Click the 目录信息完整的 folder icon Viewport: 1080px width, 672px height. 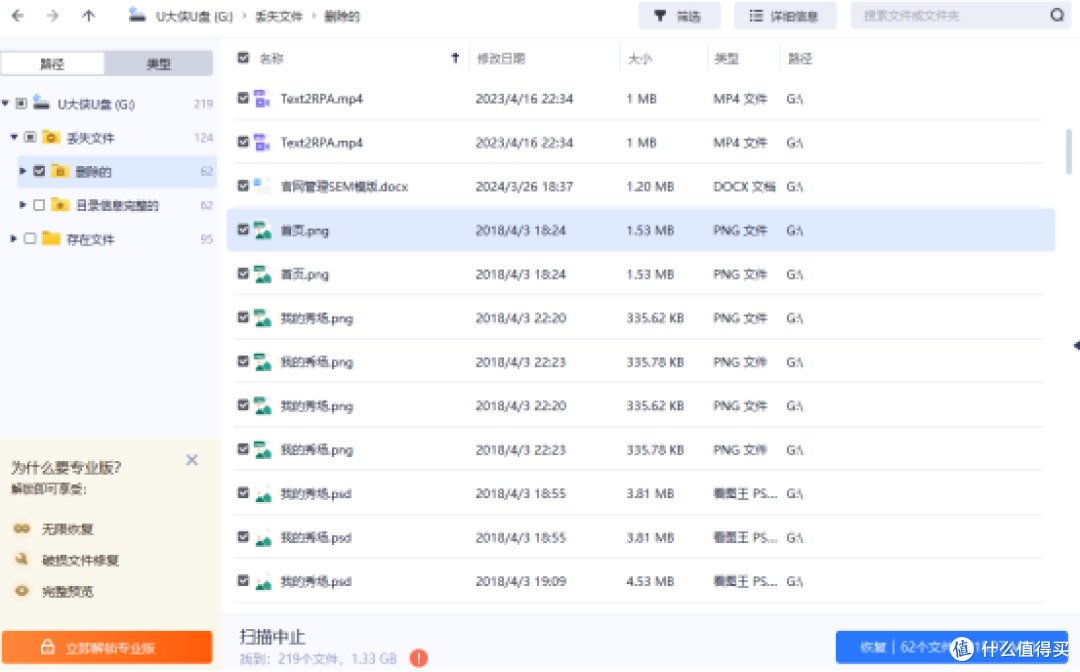(x=60, y=204)
